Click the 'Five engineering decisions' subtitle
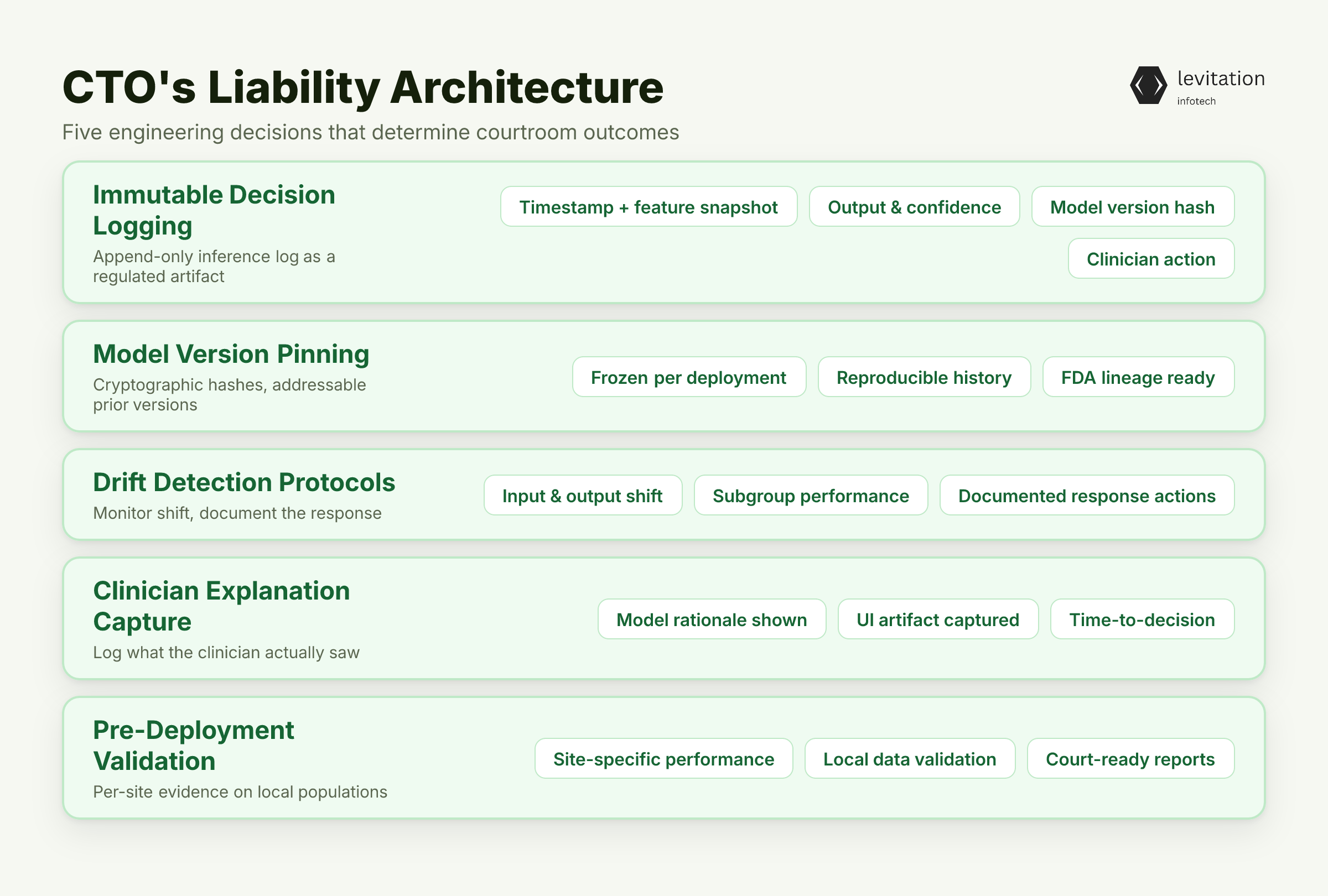 tap(370, 133)
